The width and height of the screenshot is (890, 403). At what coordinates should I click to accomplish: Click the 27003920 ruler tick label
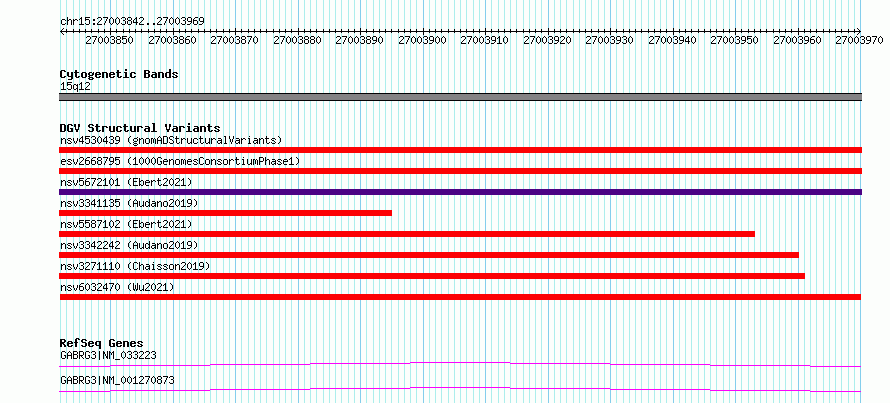tap(547, 41)
